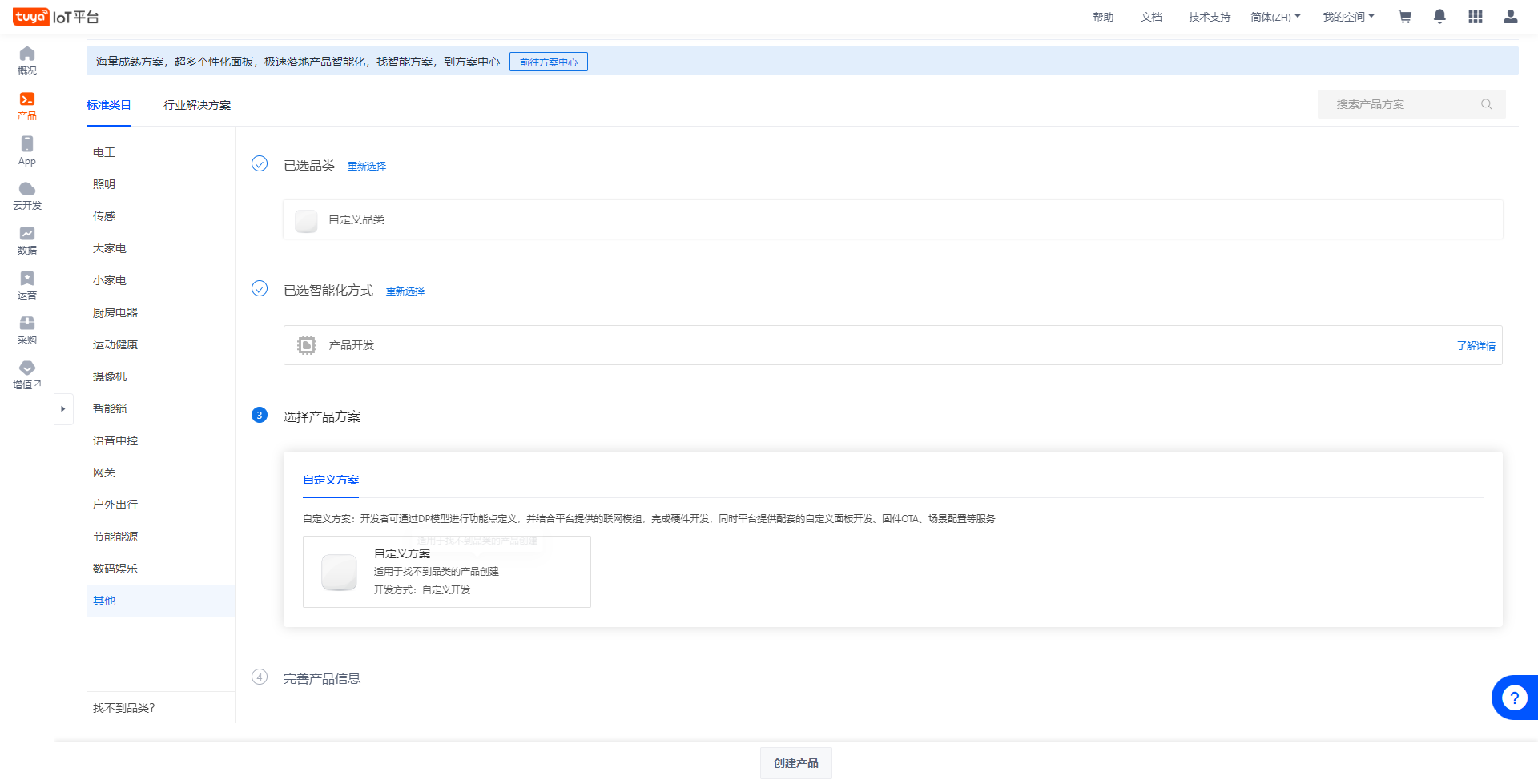Open the 云开发 cloud development icon

(27, 195)
